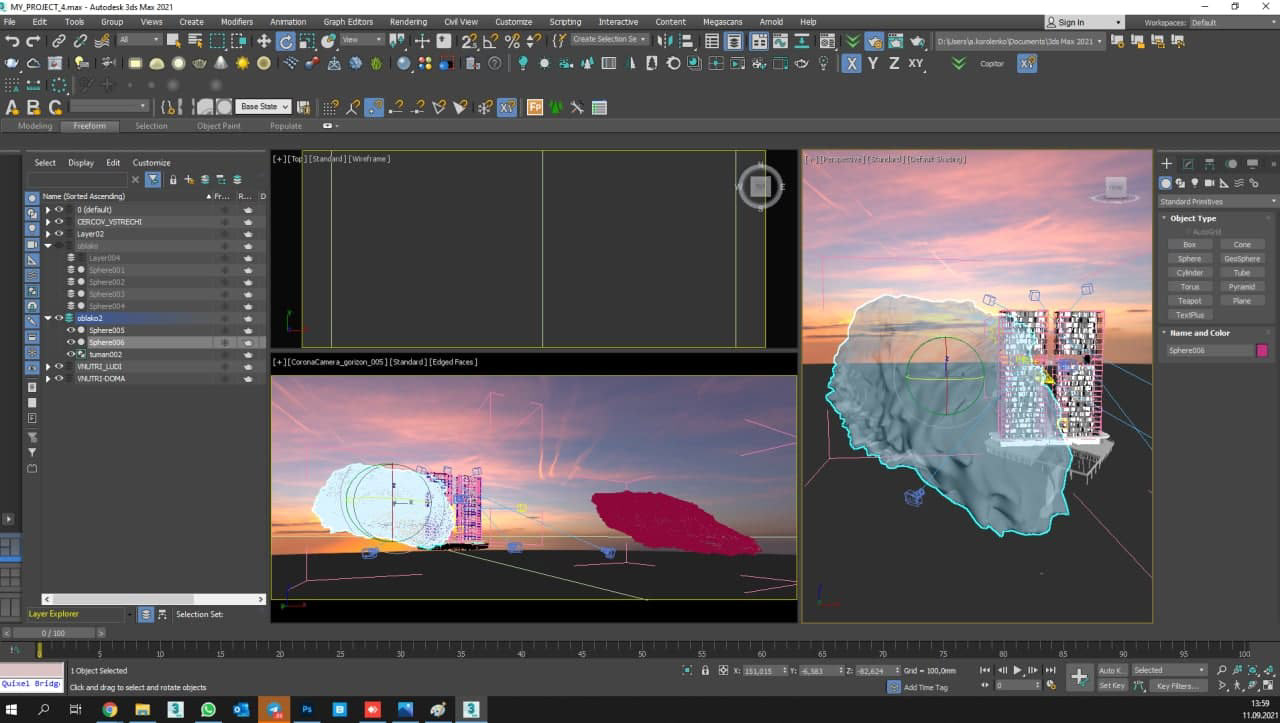1280x723 pixels.
Task: Restrict transform to the X axis button
Action: (x=851, y=63)
